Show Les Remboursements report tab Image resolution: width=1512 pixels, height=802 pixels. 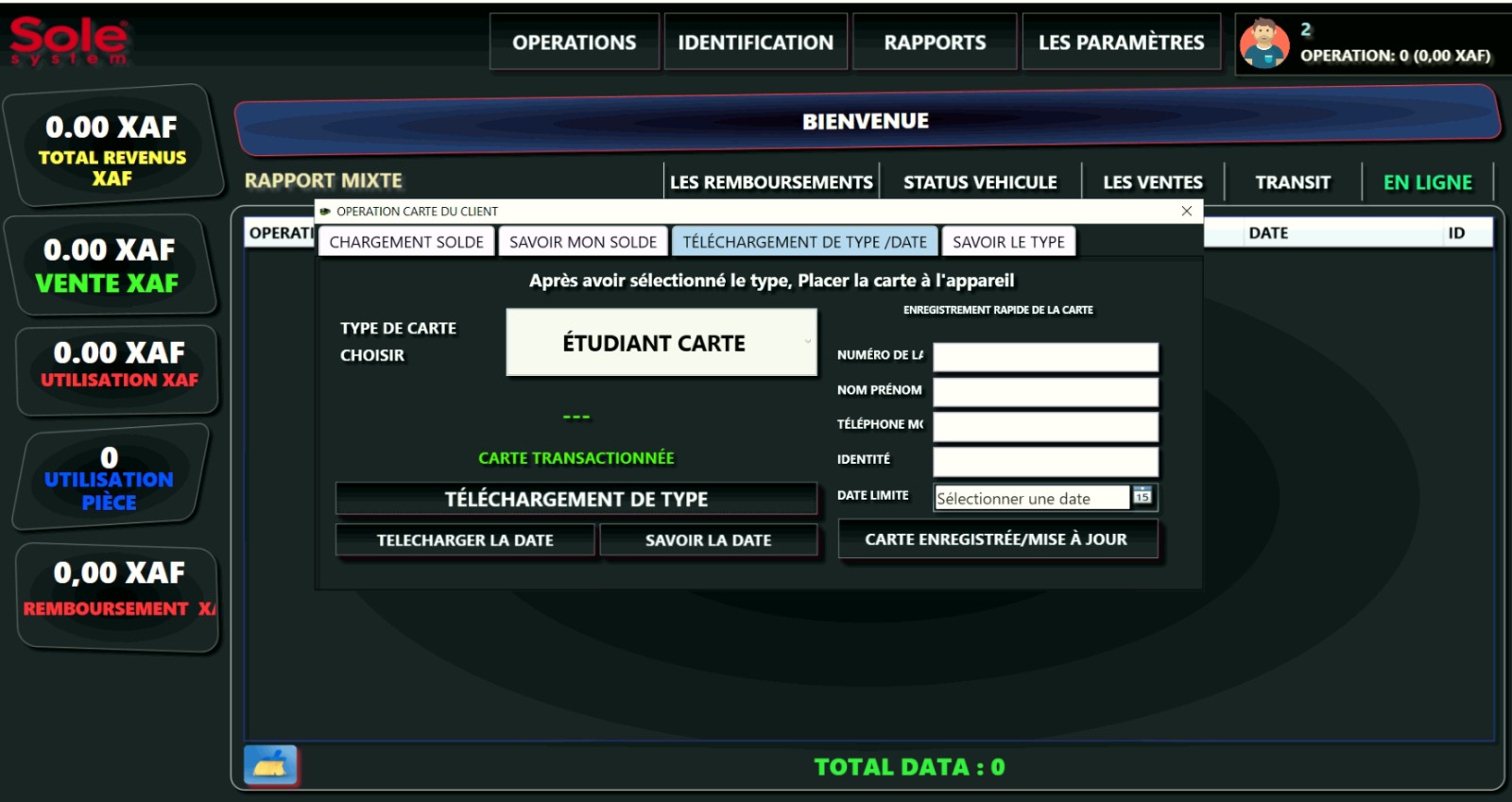click(771, 182)
